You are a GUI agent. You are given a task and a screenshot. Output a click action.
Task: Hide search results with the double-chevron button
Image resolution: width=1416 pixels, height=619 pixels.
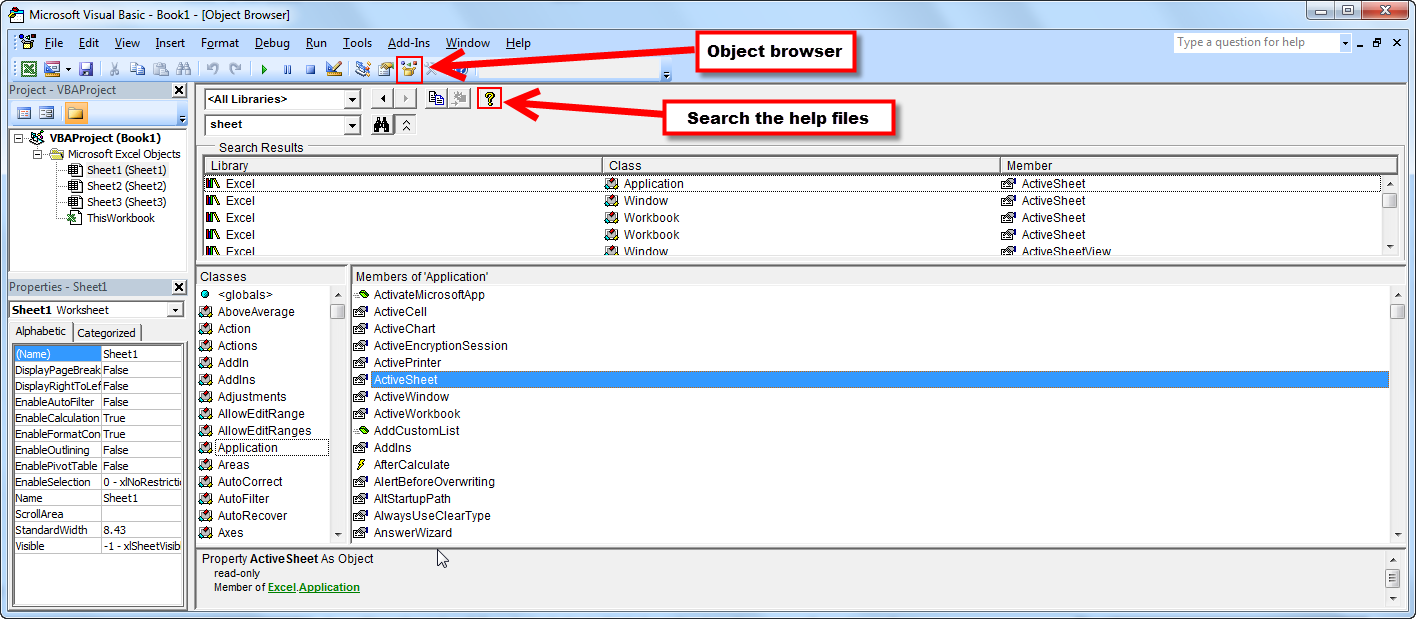(405, 125)
